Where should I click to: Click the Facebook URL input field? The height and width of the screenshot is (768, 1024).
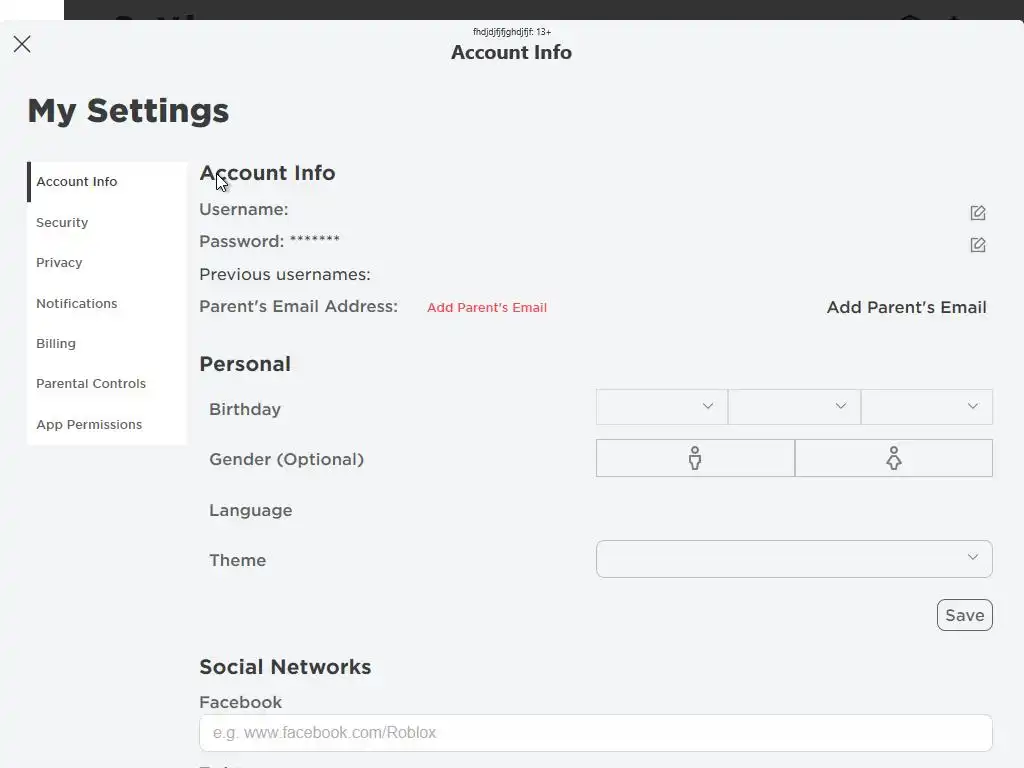pos(595,733)
